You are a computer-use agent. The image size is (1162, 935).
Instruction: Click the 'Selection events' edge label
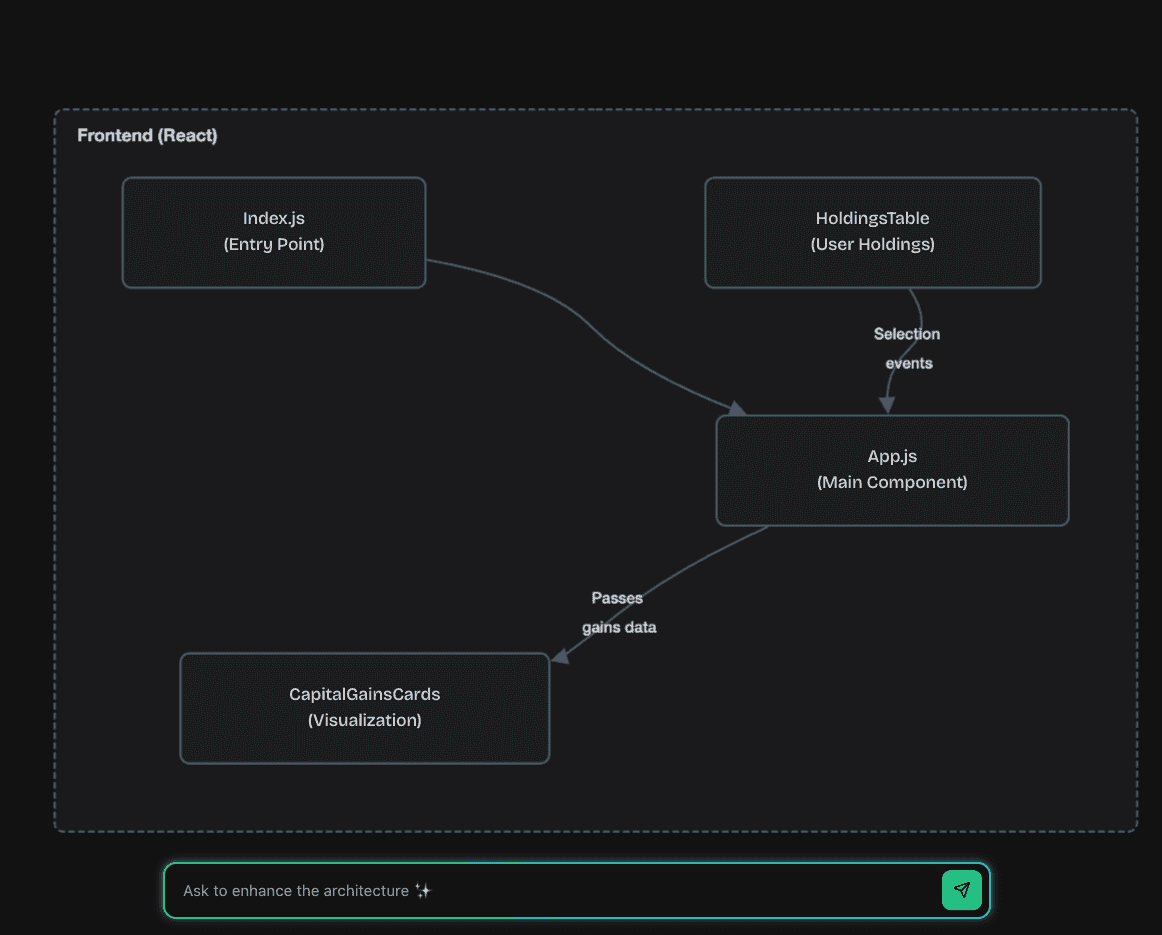coord(907,348)
